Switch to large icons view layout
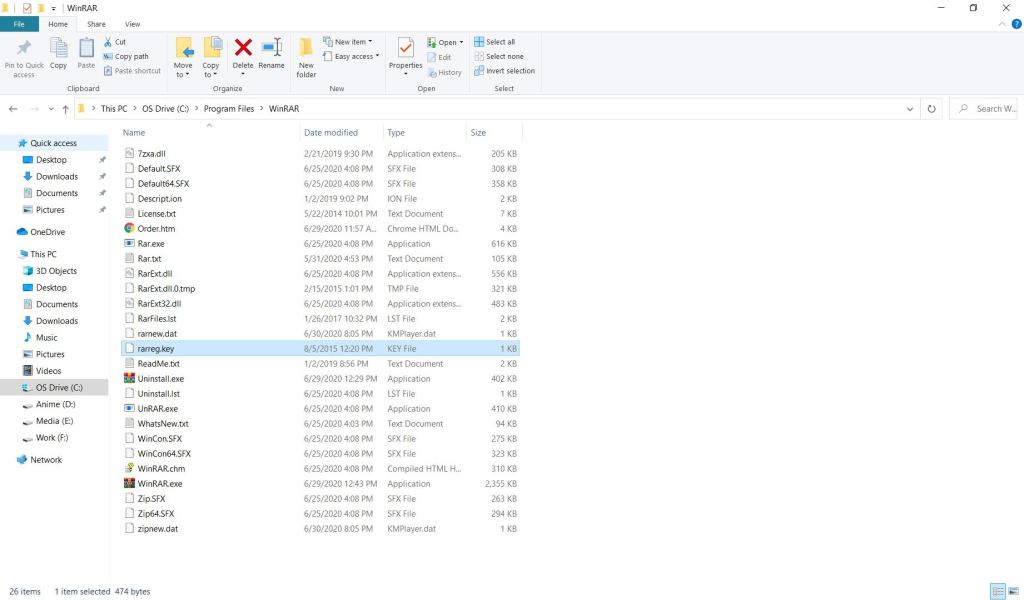1024x600 pixels. click(x=1013, y=591)
